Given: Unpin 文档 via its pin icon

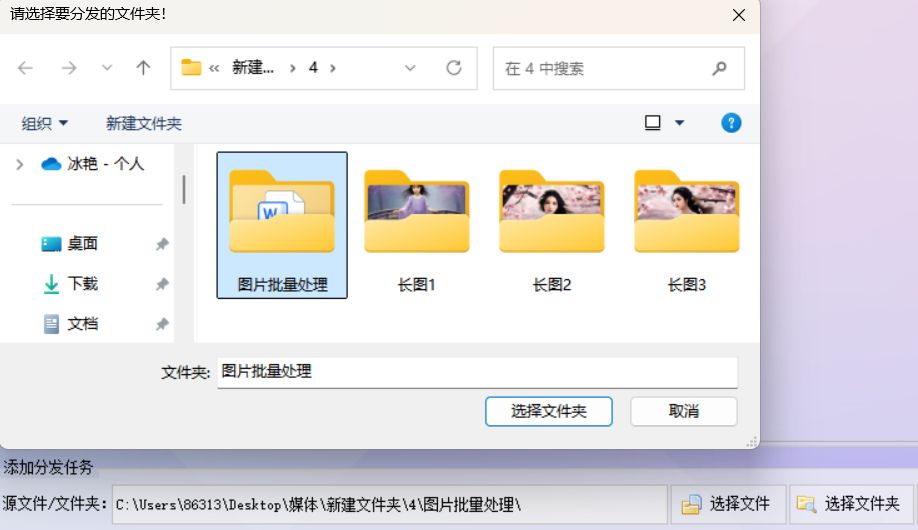Looking at the screenshot, I should [x=162, y=324].
